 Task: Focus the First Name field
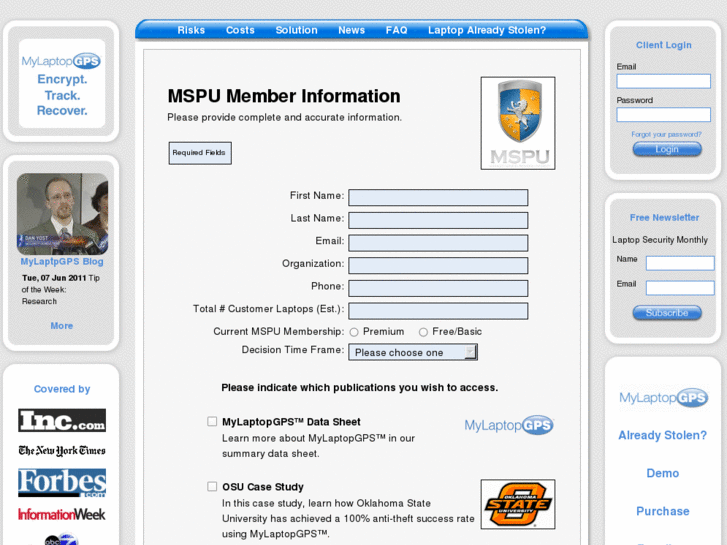click(x=438, y=197)
